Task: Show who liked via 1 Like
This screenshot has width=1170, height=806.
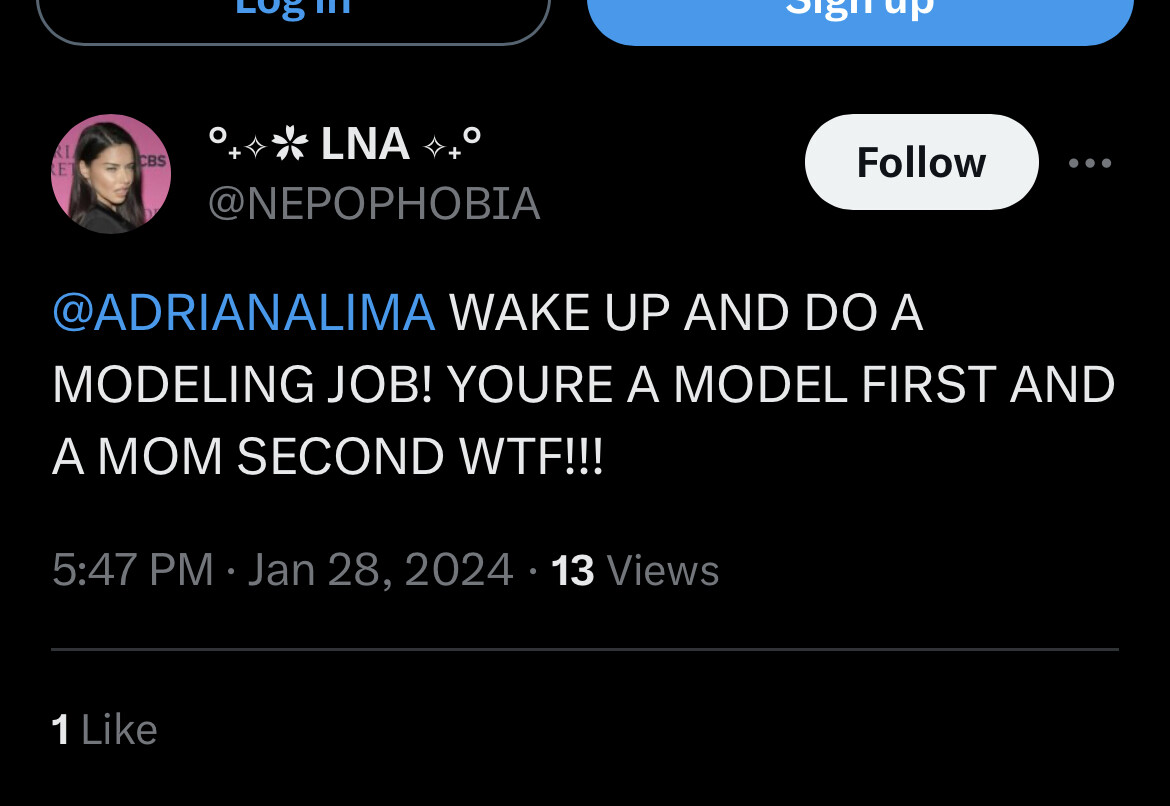Action: (x=104, y=730)
